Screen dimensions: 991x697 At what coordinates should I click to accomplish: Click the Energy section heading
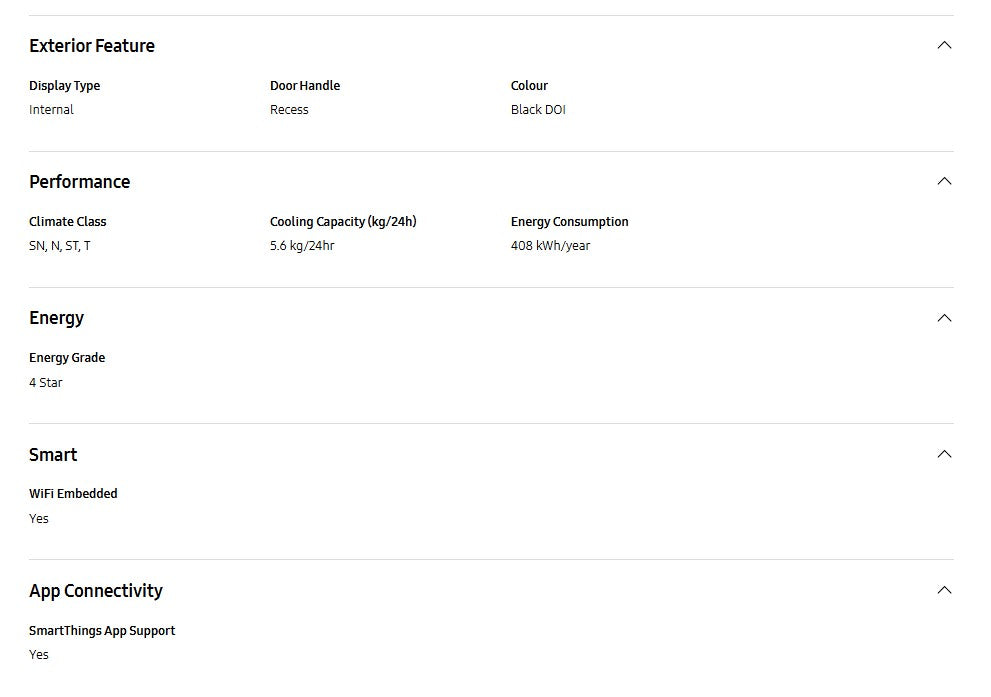[57, 318]
